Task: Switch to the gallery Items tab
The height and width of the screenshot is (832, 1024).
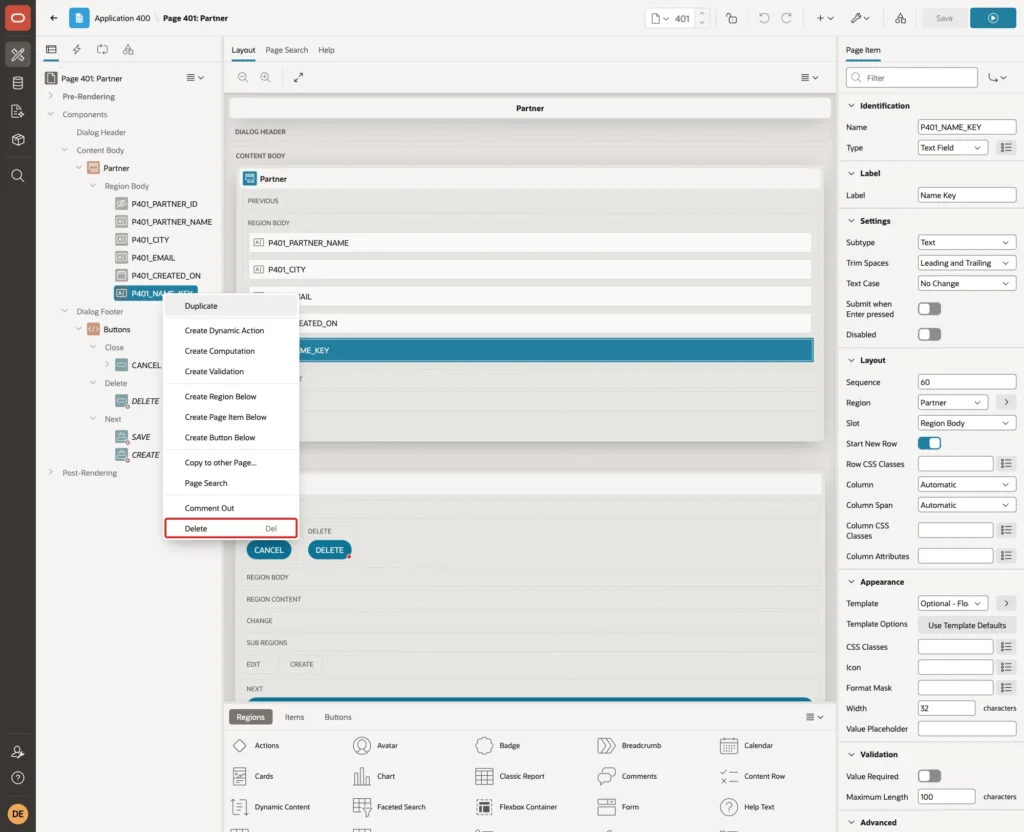Action: pos(294,717)
